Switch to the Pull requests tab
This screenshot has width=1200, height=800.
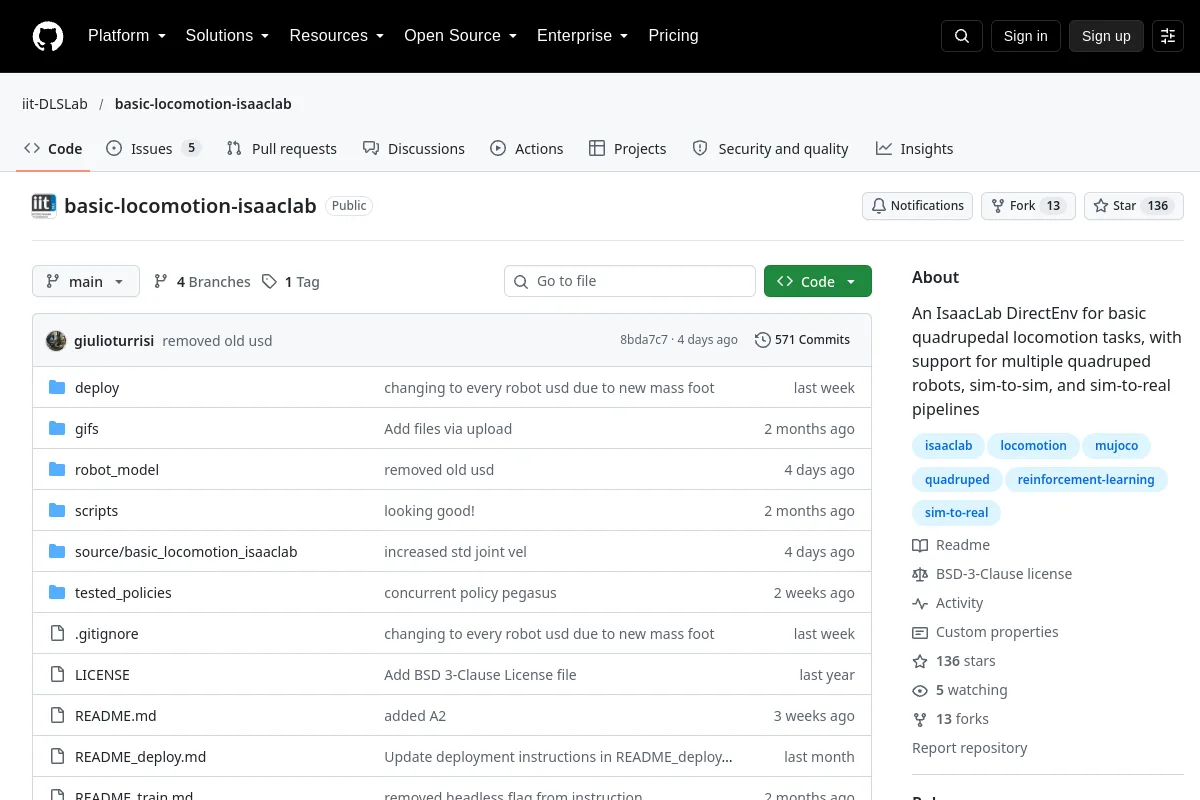point(282,149)
